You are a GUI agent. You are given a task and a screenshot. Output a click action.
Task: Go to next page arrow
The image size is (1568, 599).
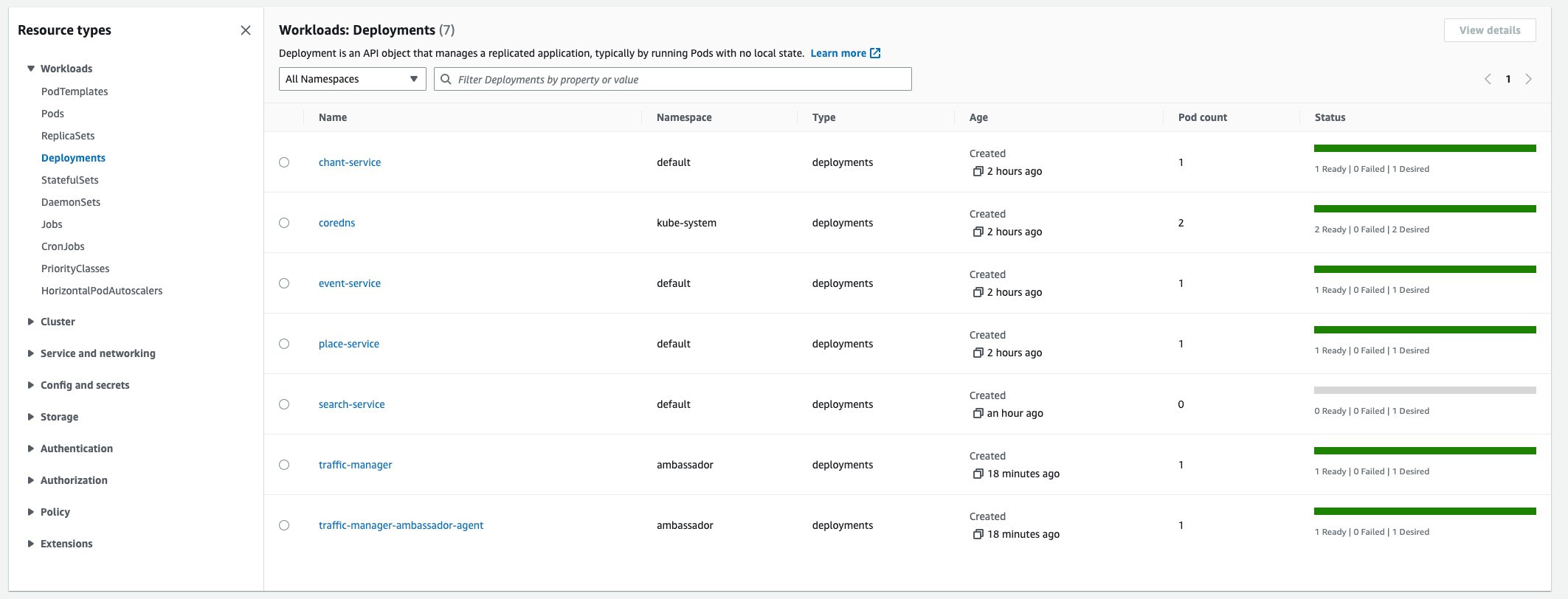tap(1528, 79)
